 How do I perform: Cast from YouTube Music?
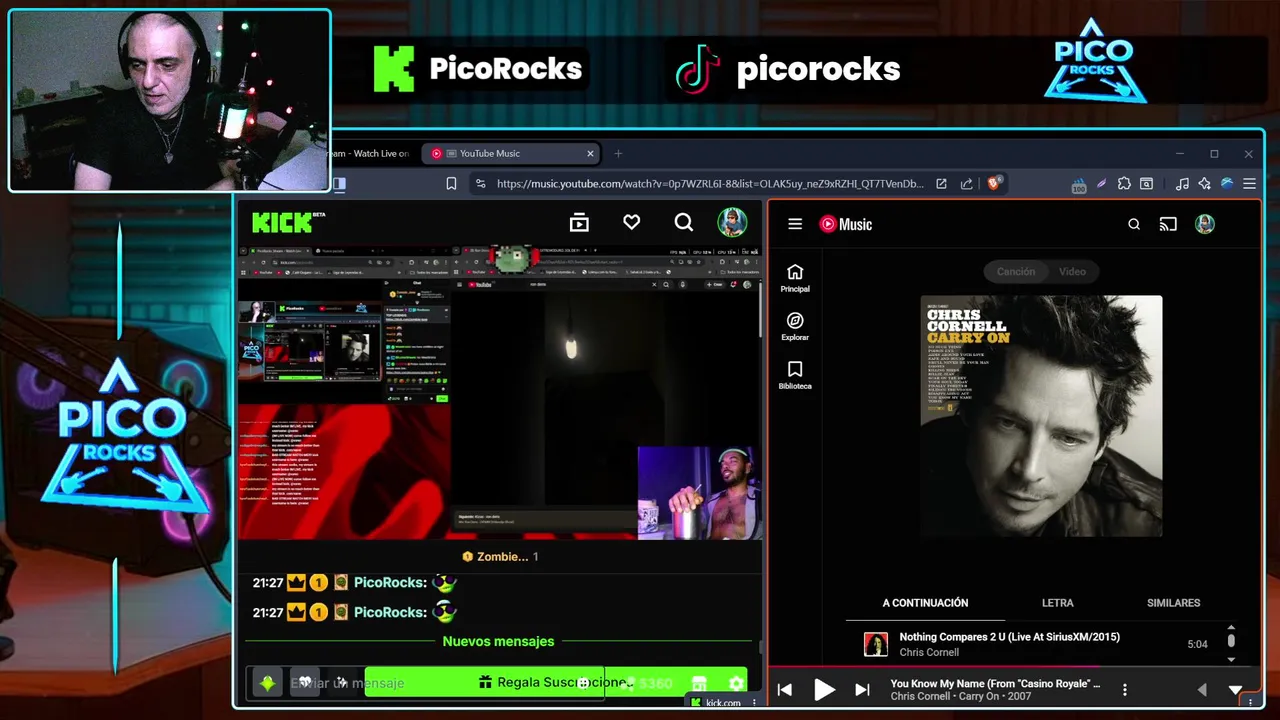(1168, 224)
